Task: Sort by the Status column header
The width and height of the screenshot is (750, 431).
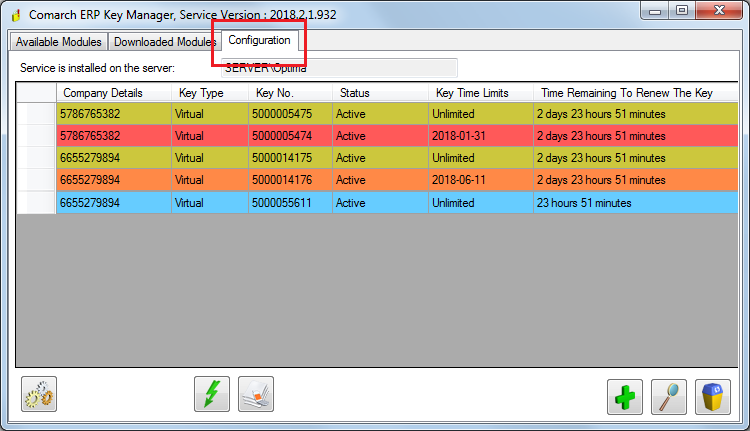Action: [x=380, y=93]
